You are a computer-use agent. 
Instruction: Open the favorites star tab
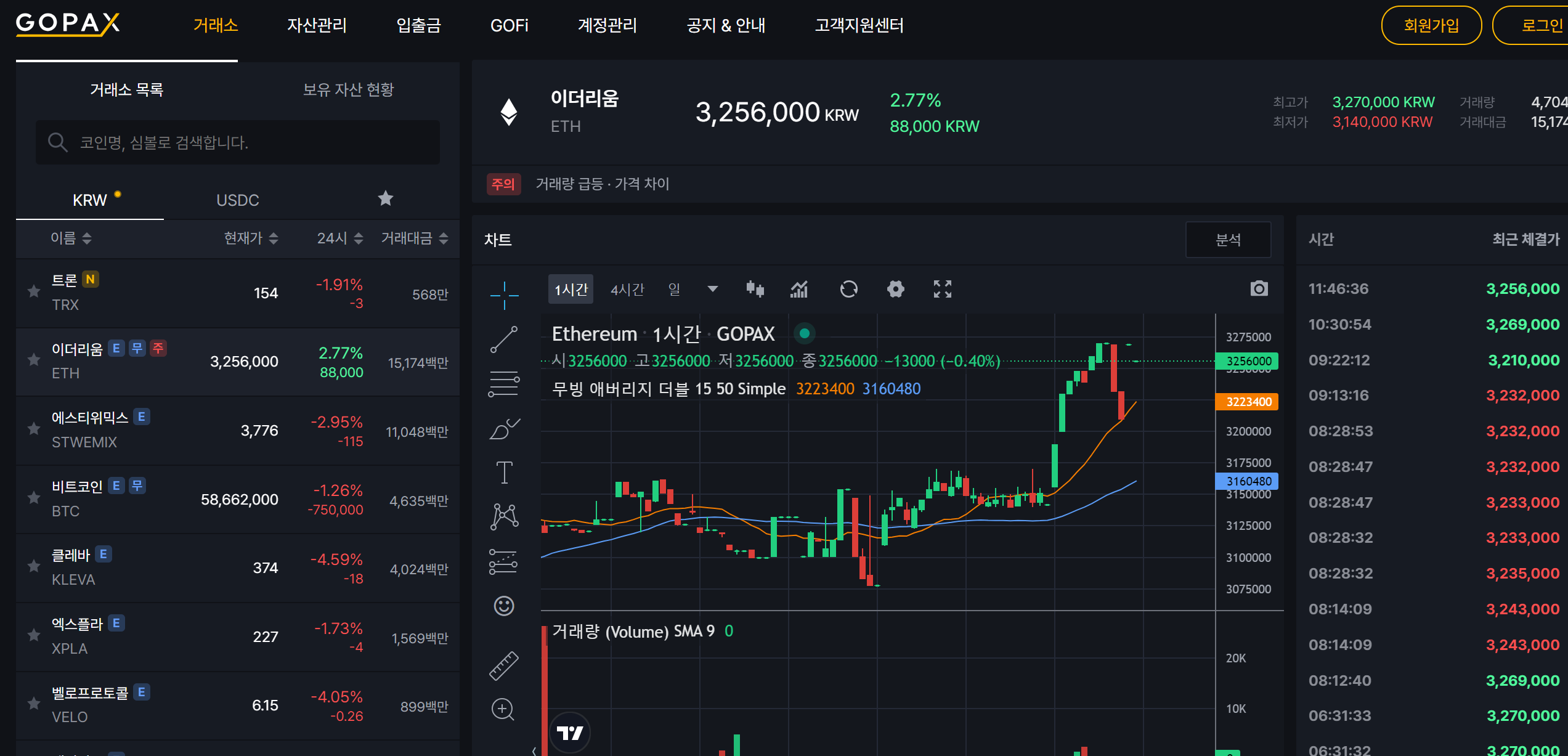click(x=386, y=198)
